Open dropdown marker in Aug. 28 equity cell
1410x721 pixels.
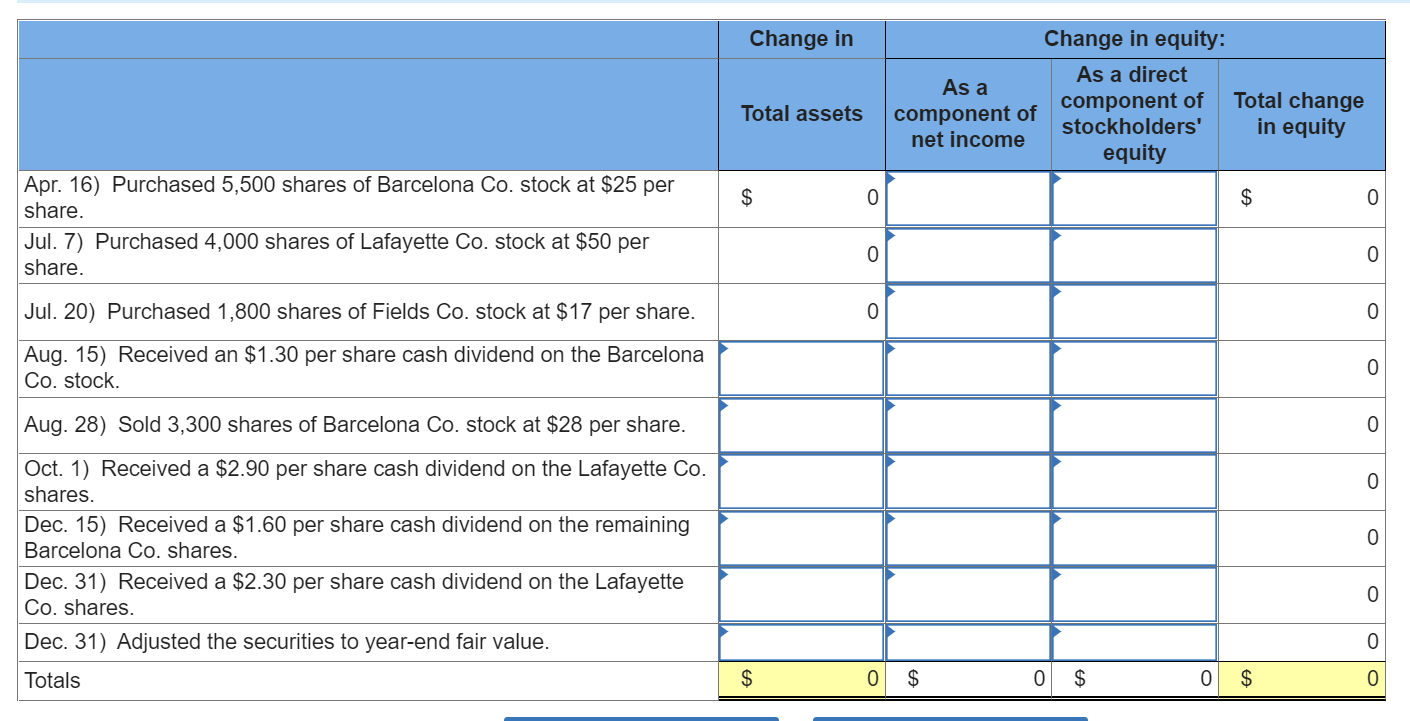tap(1056, 403)
